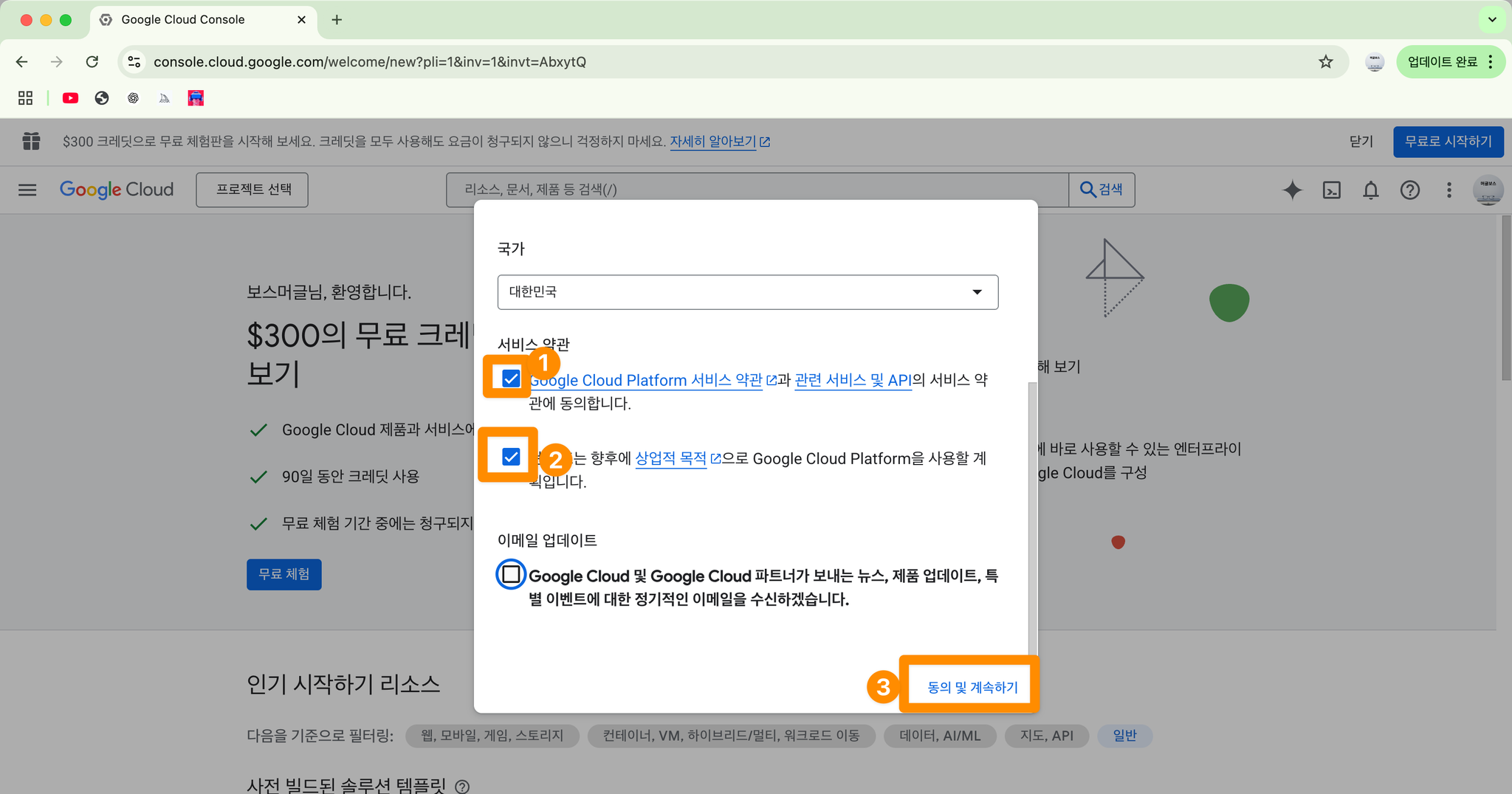Open the Gemini AI sparkle icon
This screenshot has width=1512, height=794.
(1292, 190)
